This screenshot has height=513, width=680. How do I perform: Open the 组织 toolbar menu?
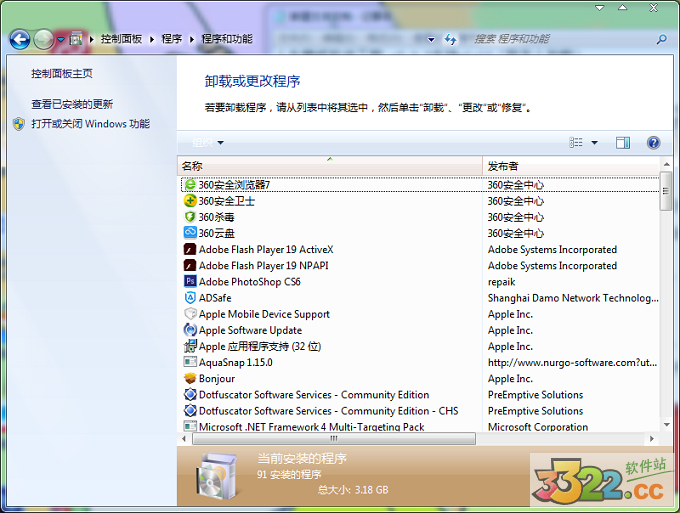pyautogui.click(x=208, y=143)
